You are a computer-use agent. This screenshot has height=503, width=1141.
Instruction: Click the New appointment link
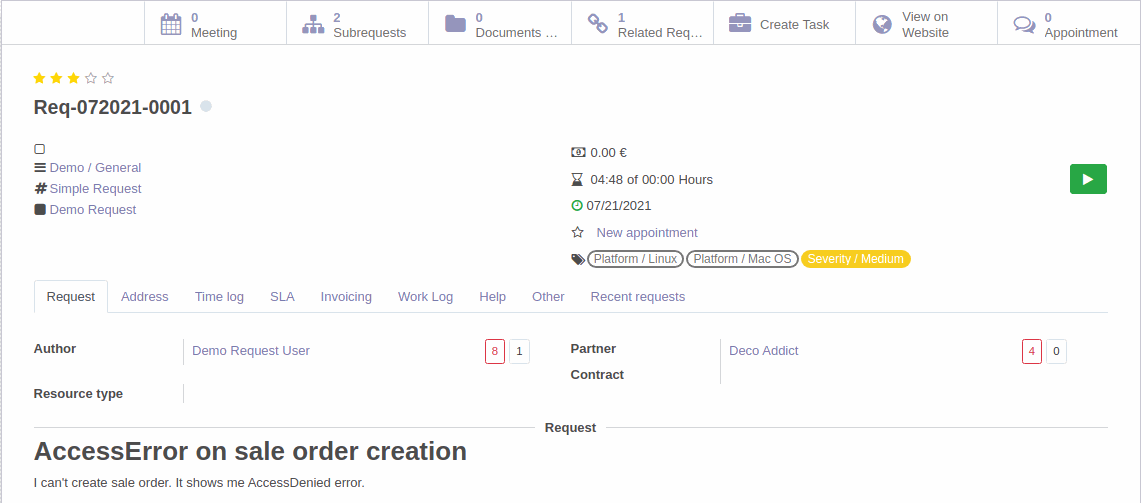pos(647,232)
